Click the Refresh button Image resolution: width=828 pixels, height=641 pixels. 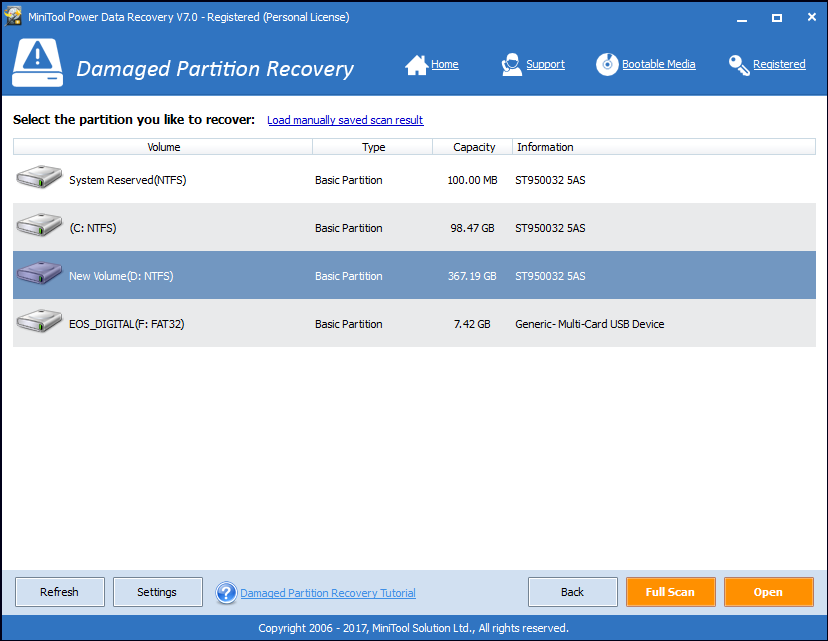click(x=60, y=592)
